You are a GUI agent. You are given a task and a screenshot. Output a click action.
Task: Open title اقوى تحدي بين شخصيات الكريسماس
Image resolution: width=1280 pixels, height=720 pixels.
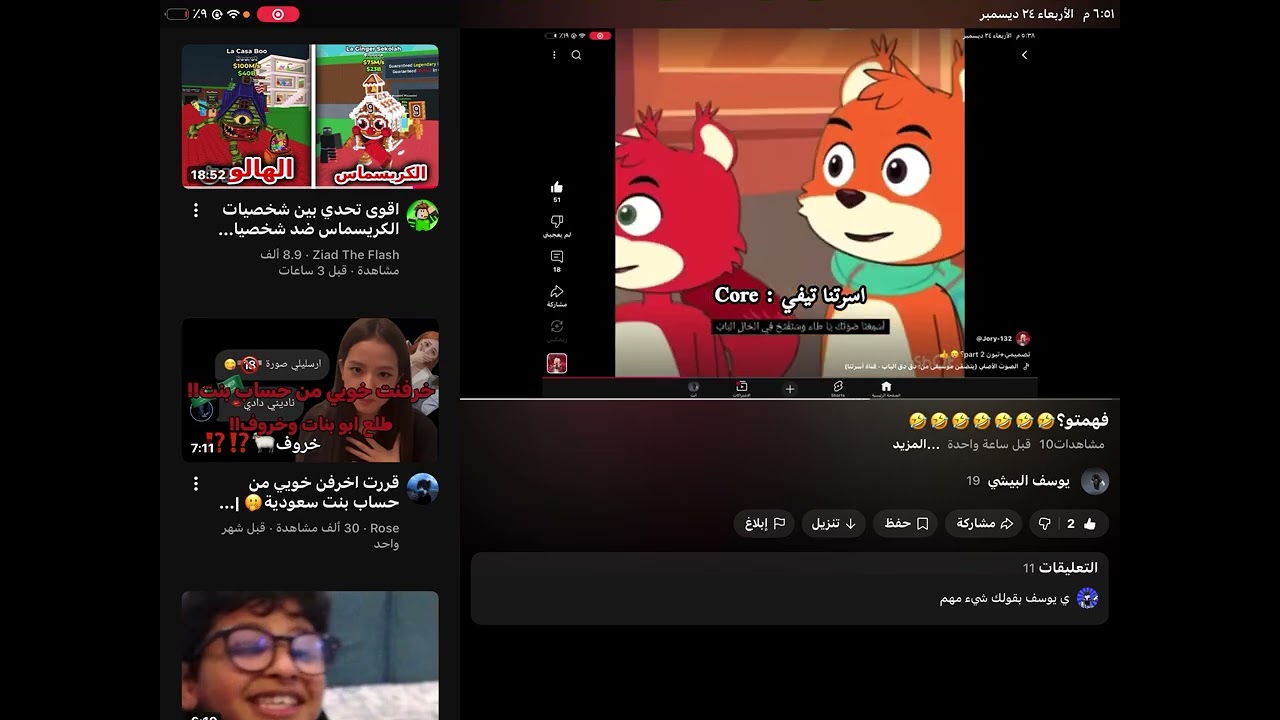click(310, 219)
